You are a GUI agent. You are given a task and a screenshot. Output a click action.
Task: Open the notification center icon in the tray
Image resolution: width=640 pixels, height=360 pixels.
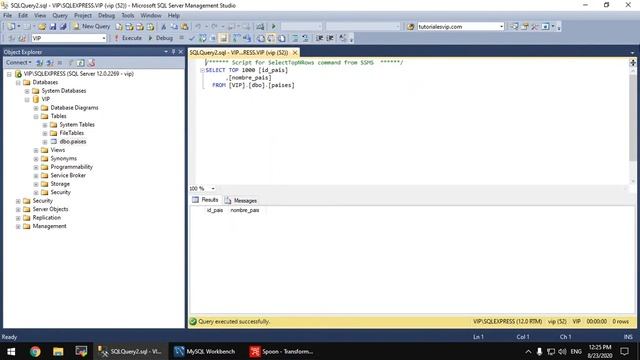click(x=624, y=351)
